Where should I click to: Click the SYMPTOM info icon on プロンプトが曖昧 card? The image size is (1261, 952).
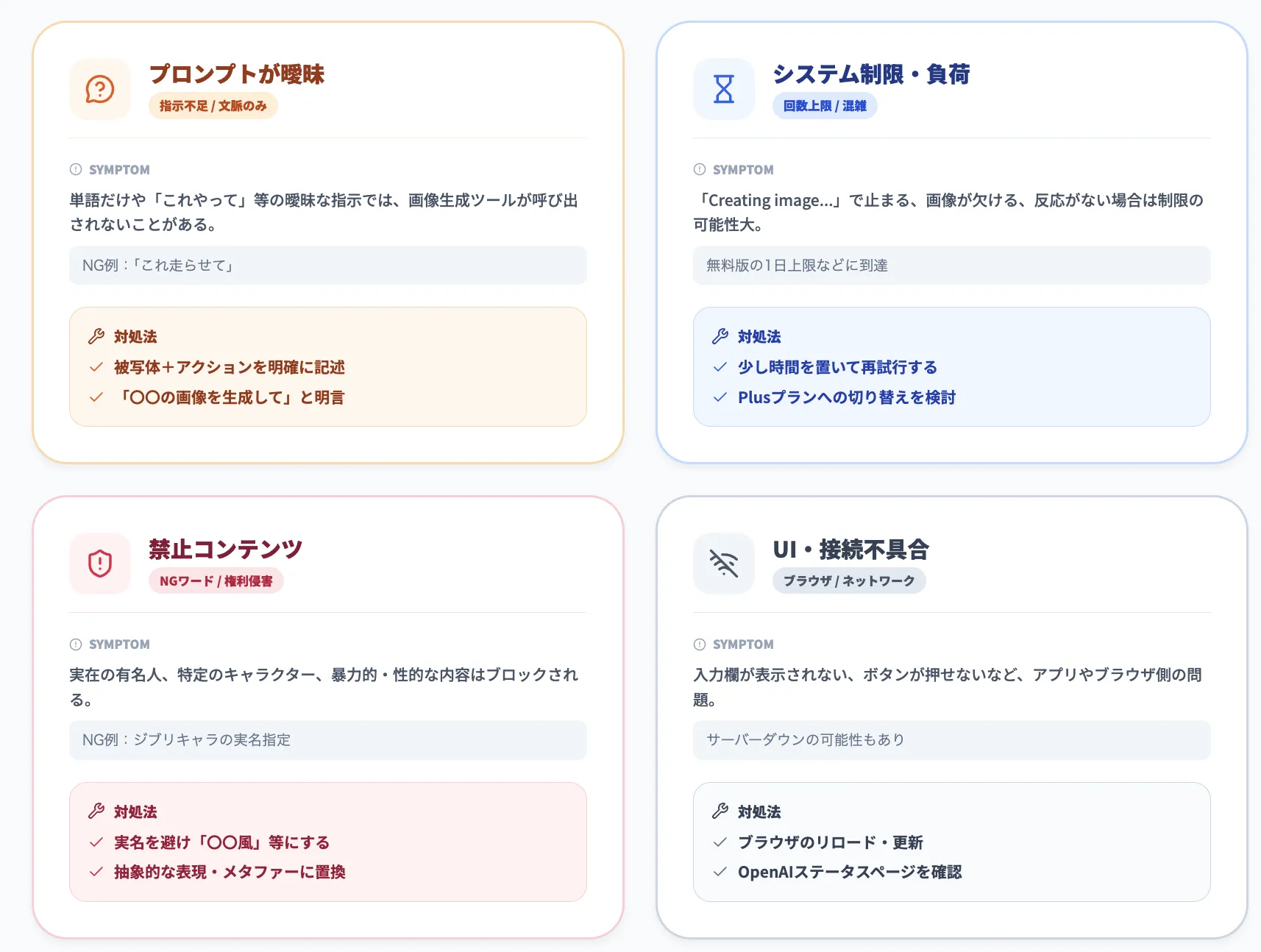click(74, 169)
